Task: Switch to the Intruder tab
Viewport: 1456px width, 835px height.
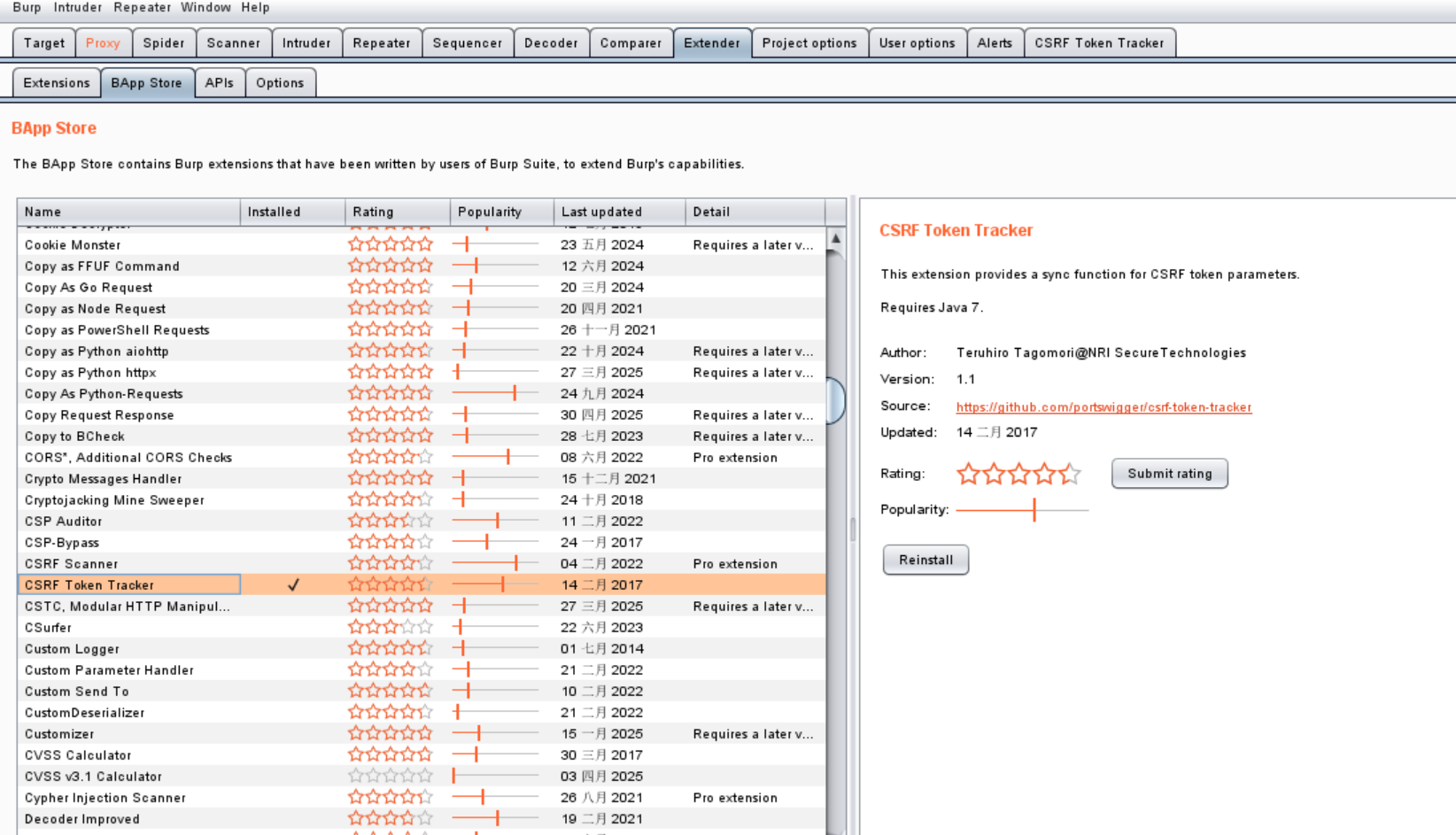Action: click(x=306, y=43)
